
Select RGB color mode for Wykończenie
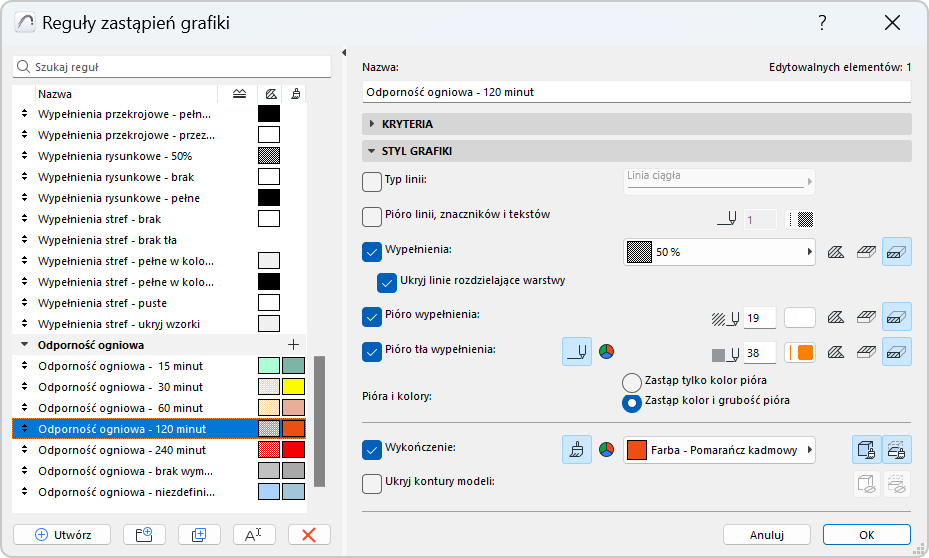point(606,450)
